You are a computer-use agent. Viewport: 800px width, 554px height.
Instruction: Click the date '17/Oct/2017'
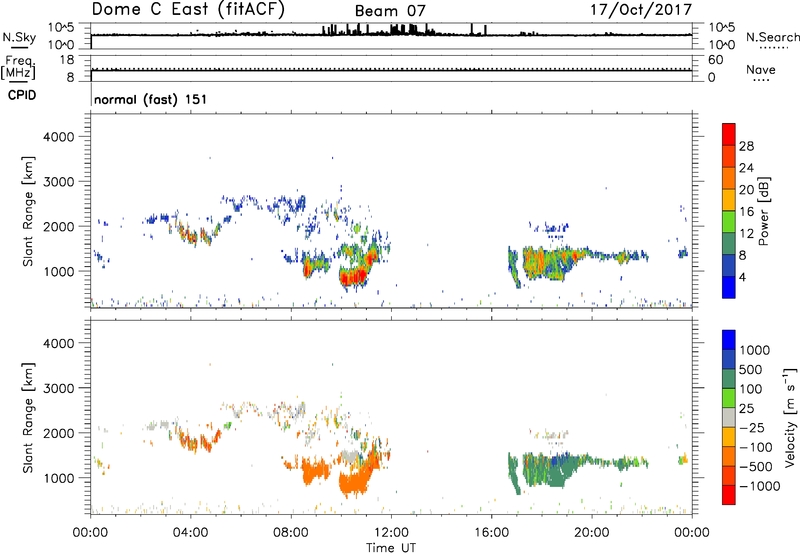pyautogui.click(x=641, y=10)
